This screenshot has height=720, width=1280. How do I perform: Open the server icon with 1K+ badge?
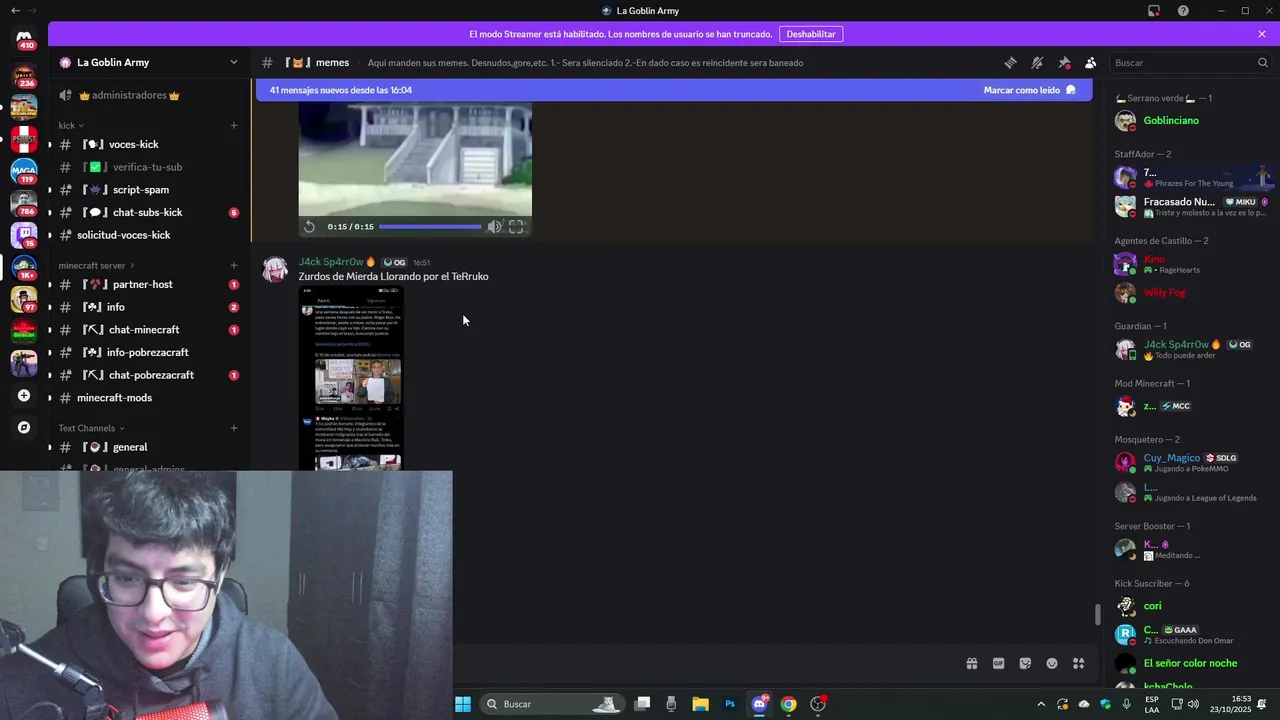(24, 268)
